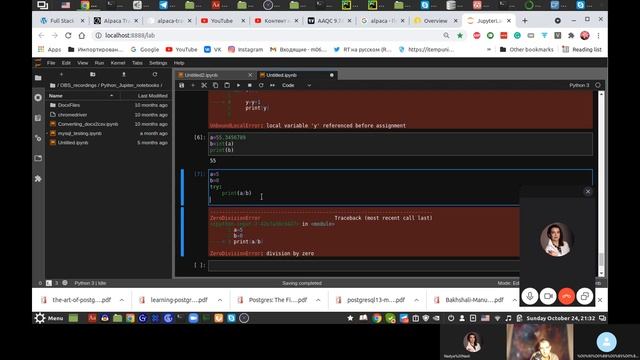Bookmark this page with the star icon
This screenshot has width=640, height=360.
point(460,36)
